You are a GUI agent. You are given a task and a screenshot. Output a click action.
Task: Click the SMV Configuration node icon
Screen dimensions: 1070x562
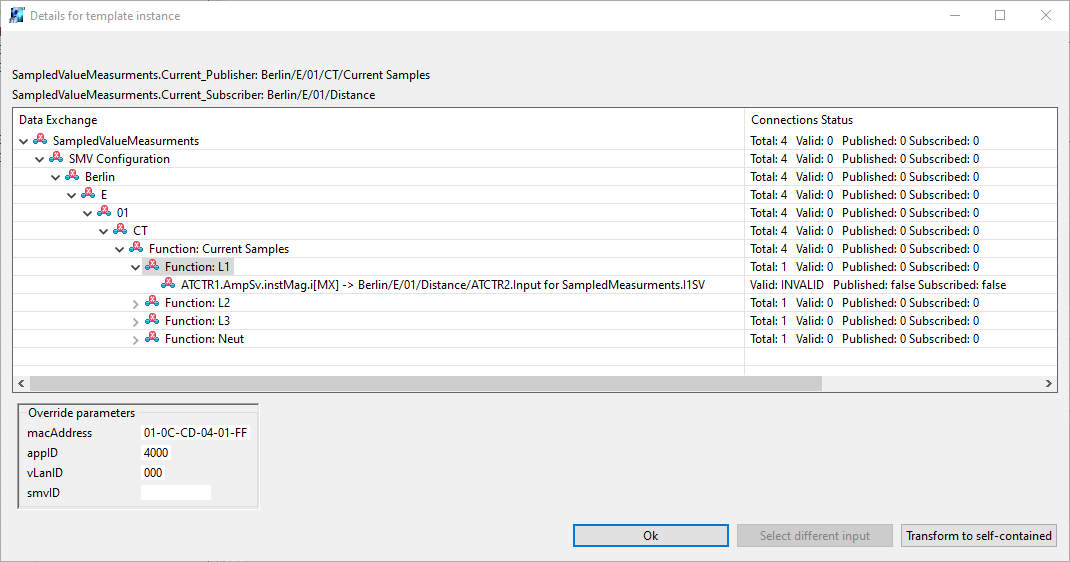(56, 158)
